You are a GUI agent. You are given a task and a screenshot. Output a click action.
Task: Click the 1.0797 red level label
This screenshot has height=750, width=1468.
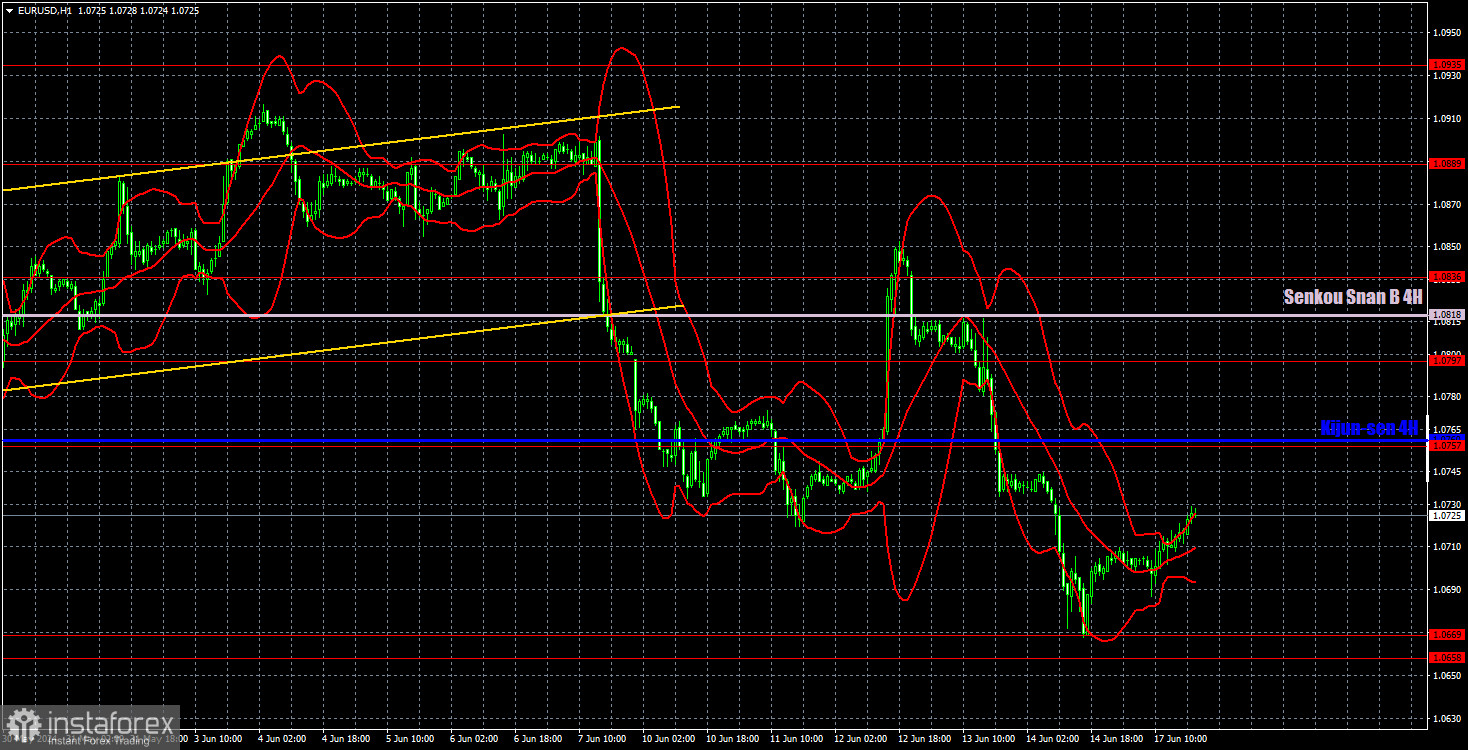(1448, 360)
